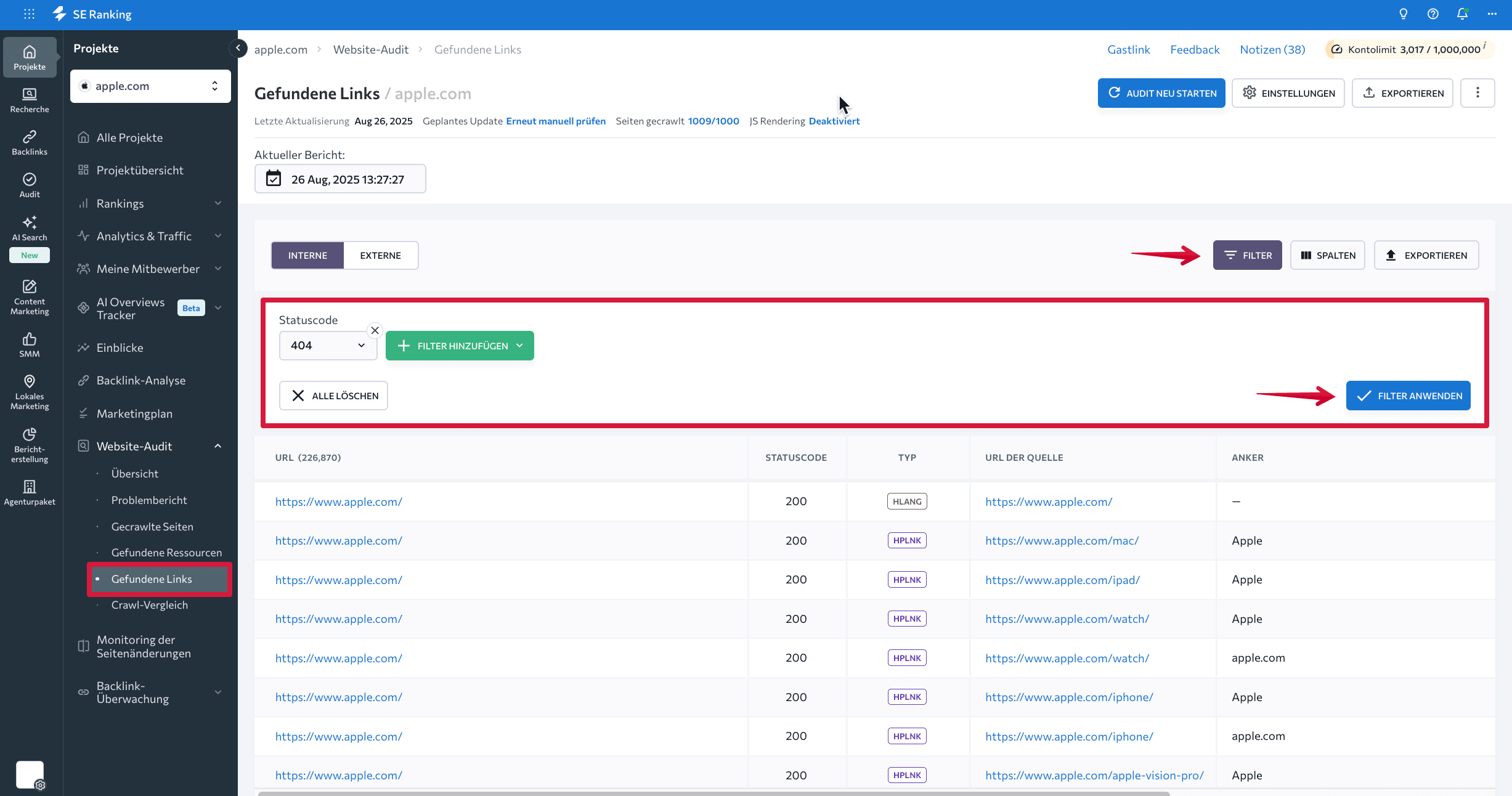Open Einstellungen
Screen dimensions: 1512x796
pos(1288,93)
